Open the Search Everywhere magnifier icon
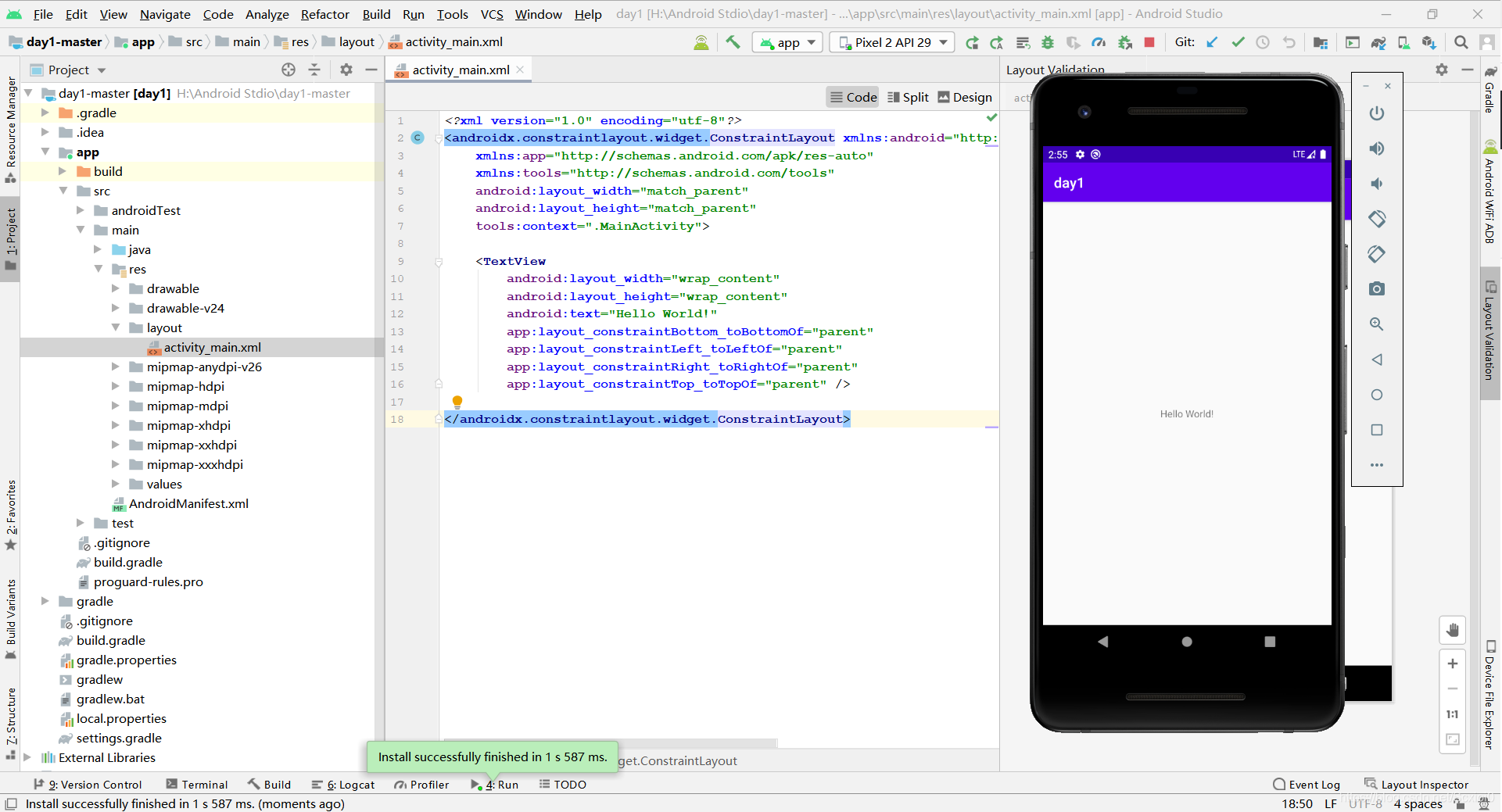The width and height of the screenshot is (1502, 812). click(x=1461, y=42)
